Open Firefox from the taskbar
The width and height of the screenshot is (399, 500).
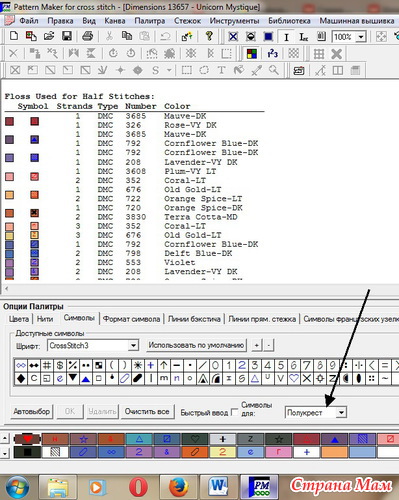coord(179,487)
